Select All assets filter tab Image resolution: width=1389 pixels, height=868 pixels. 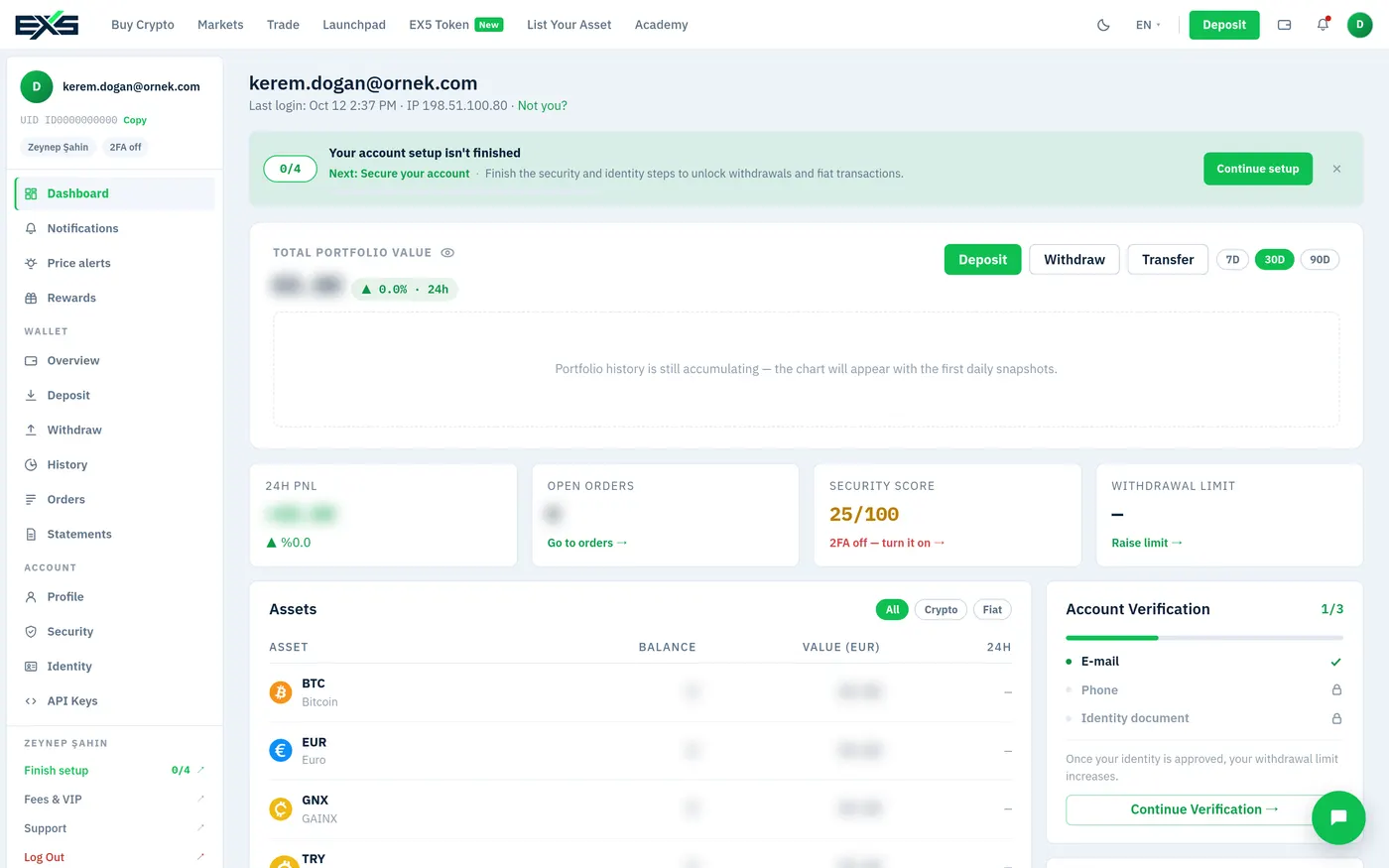pos(892,610)
